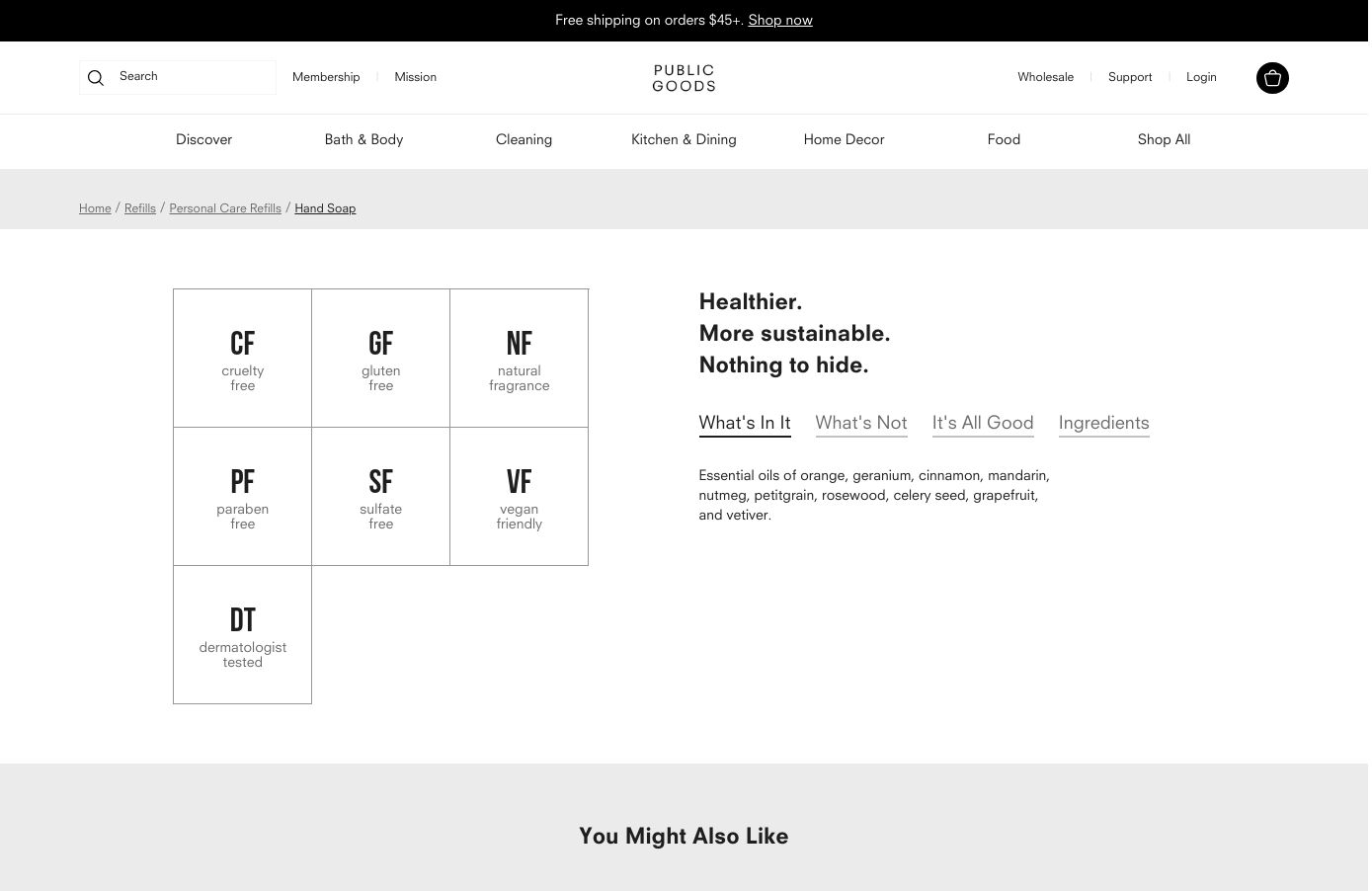
Task: Follow the Shop now banner link
Action: (779, 21)
